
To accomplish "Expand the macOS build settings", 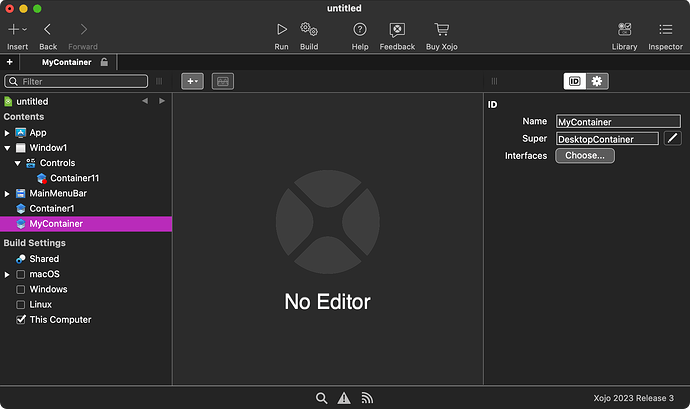I will tap(7, 275).
